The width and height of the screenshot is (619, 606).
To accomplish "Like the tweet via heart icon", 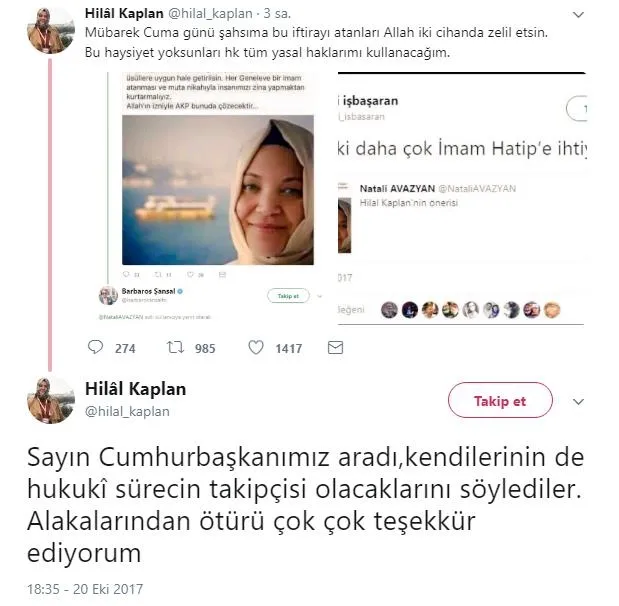I will [256, 347].
